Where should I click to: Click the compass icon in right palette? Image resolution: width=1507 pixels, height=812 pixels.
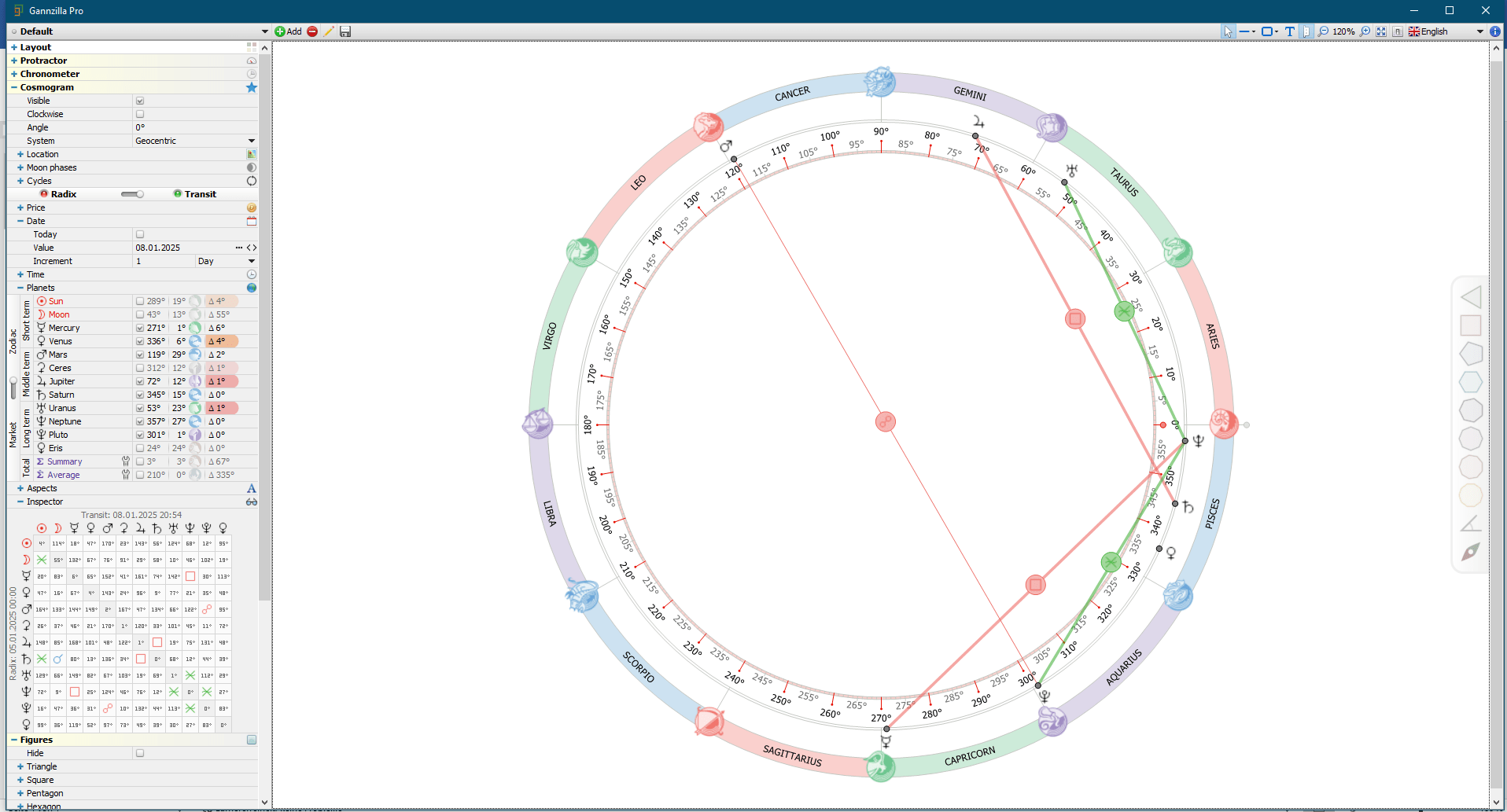tap(1471, 552)
